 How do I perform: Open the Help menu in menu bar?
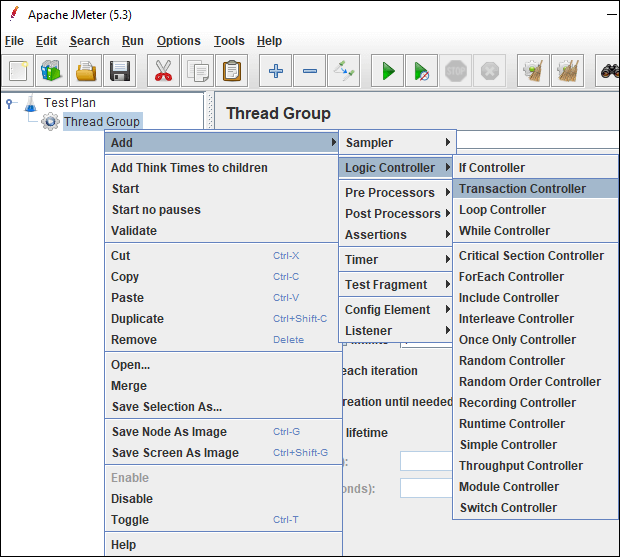(x=269, y=41)
